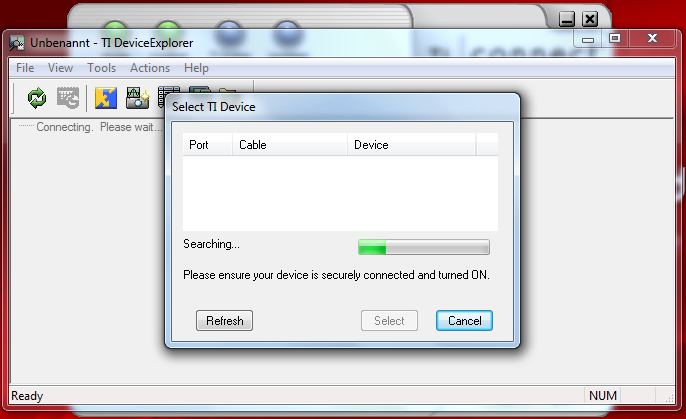Open the View menu
This screenshot has width=686, height=419.
[x=60, y=68]
